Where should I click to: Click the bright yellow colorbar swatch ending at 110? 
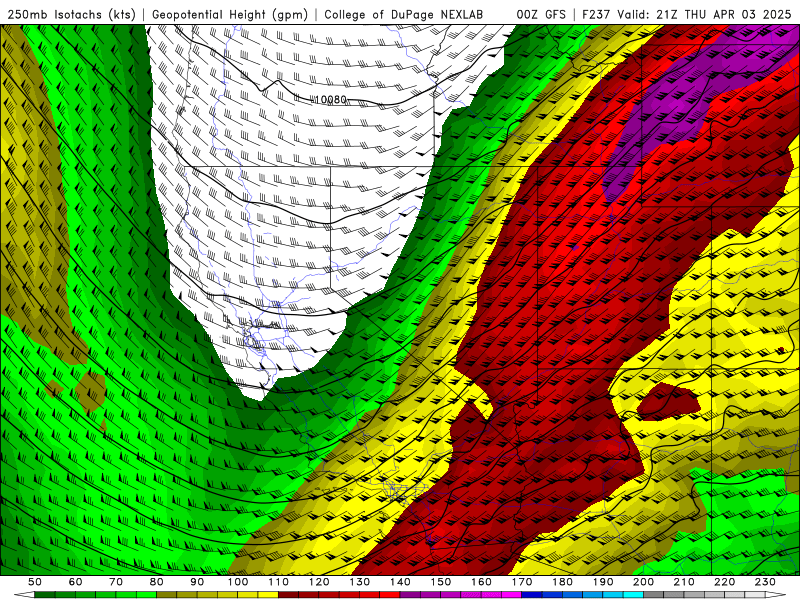(x=268, y=594)
